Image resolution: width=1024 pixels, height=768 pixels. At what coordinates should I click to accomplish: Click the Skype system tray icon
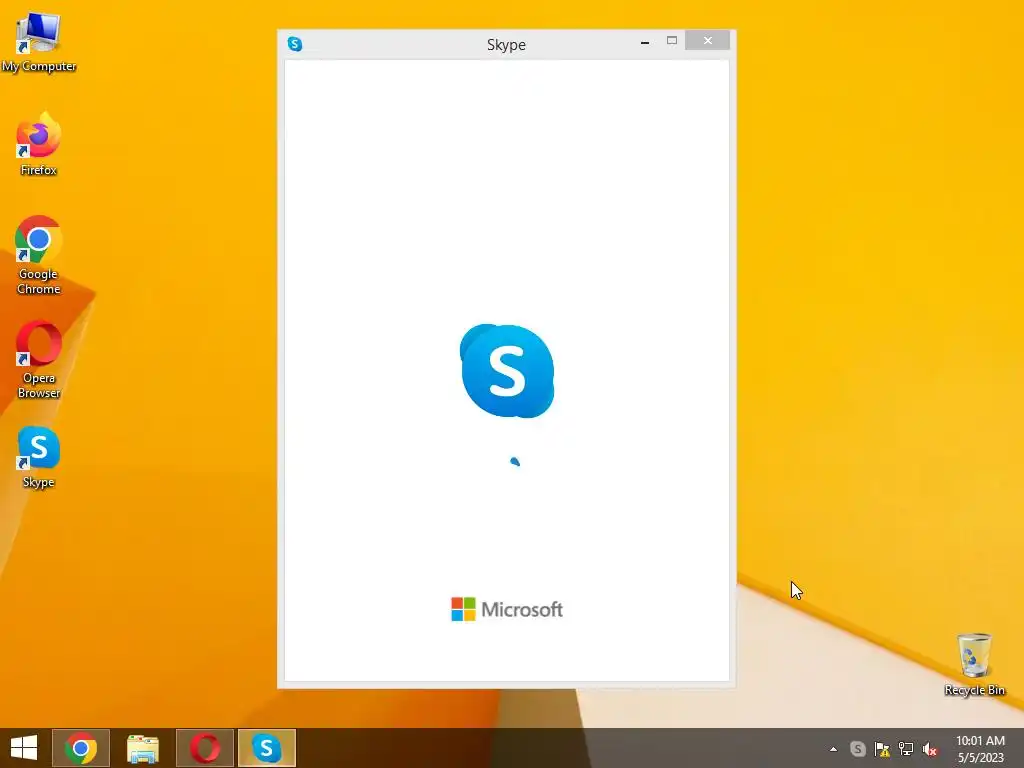pos(857,749)
